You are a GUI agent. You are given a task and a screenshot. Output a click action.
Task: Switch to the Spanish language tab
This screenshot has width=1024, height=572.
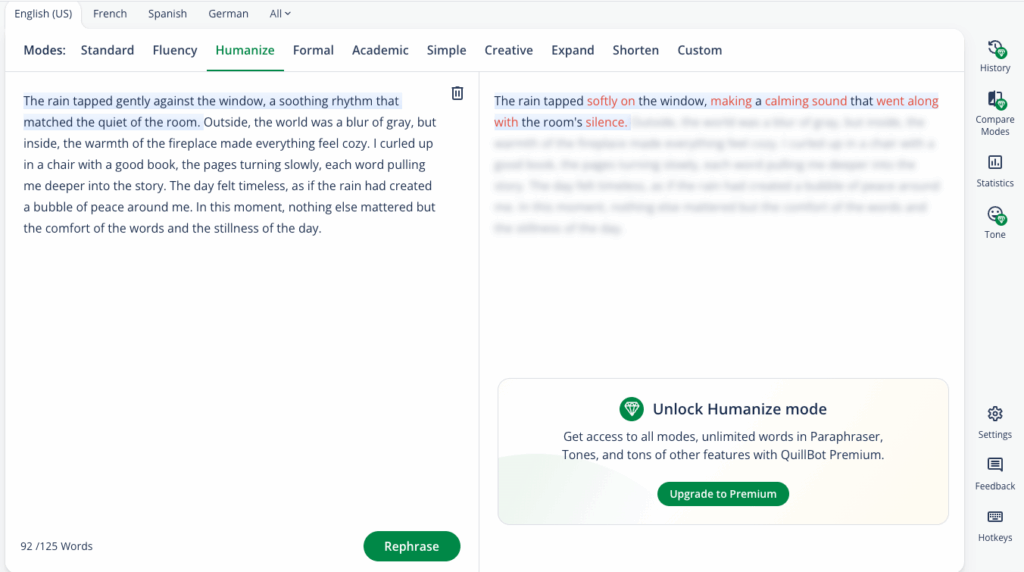pos(167,14)
